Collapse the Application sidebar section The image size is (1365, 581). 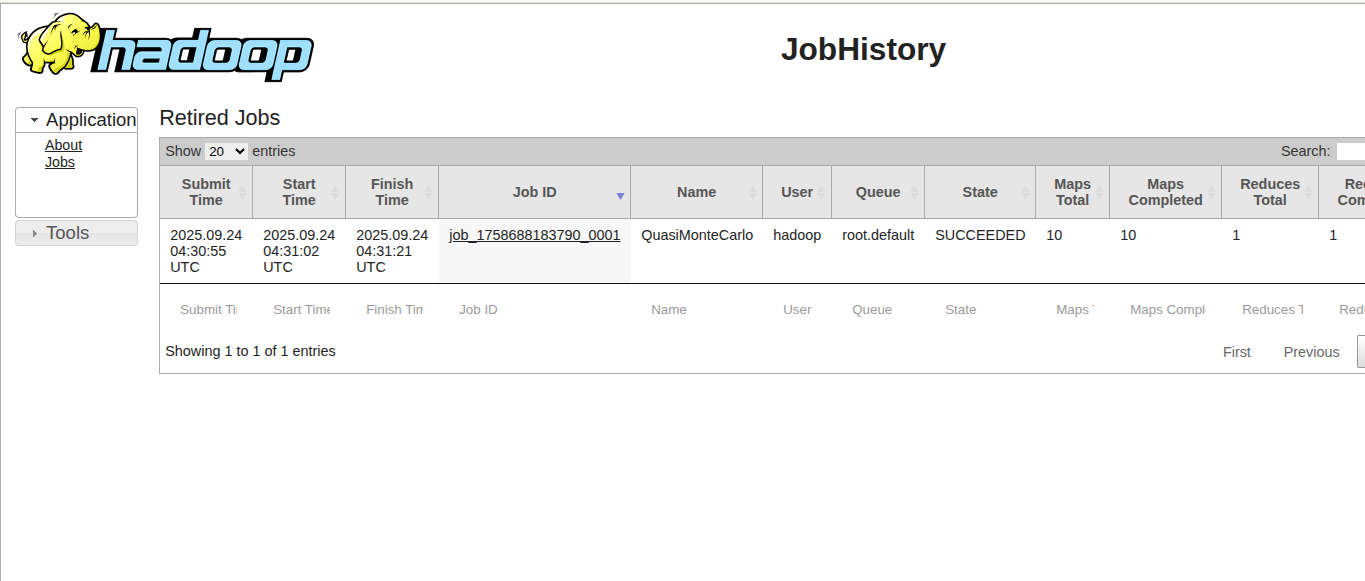(x=35, y=120)
